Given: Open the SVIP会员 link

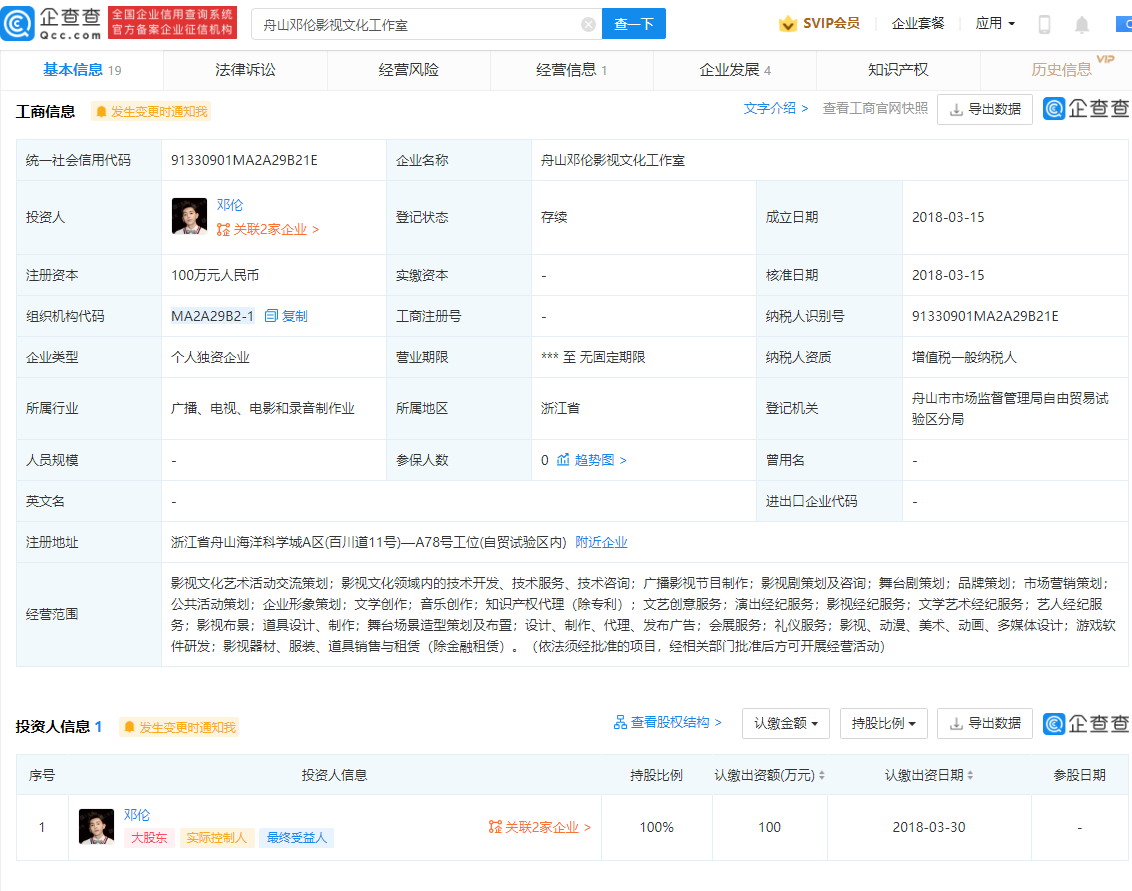Looking at the screenshot, I should tap(831, 23).
